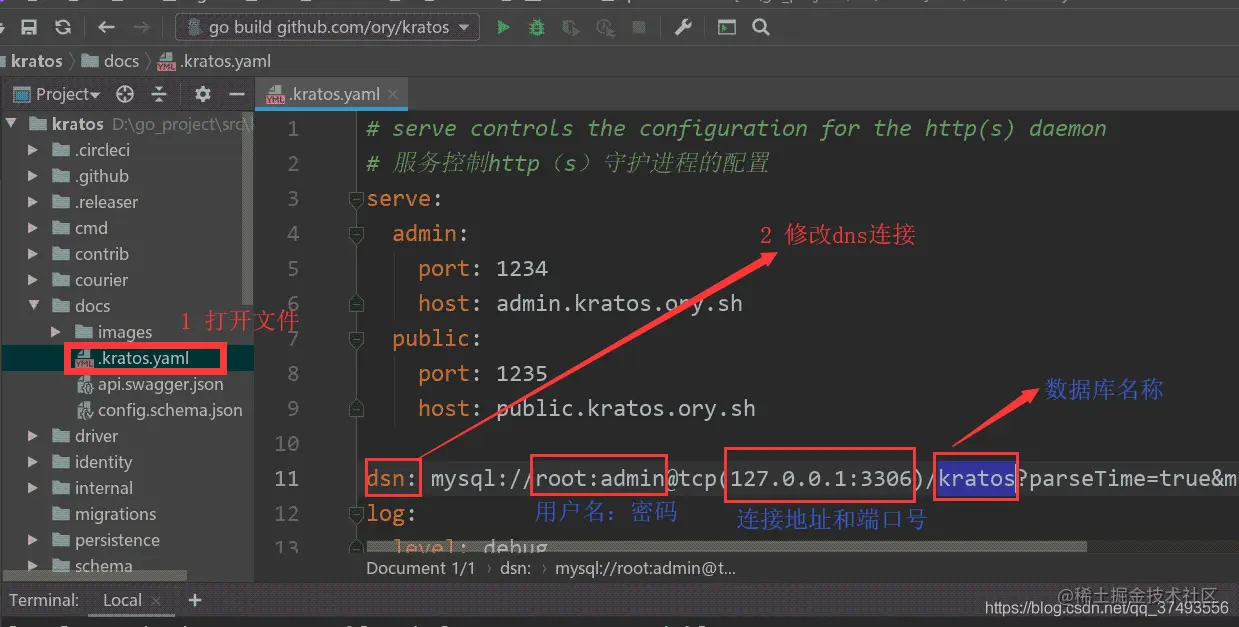Expand the persistence folder arrow
Viewport: 1239px width, 627px height.
[34, 540]
